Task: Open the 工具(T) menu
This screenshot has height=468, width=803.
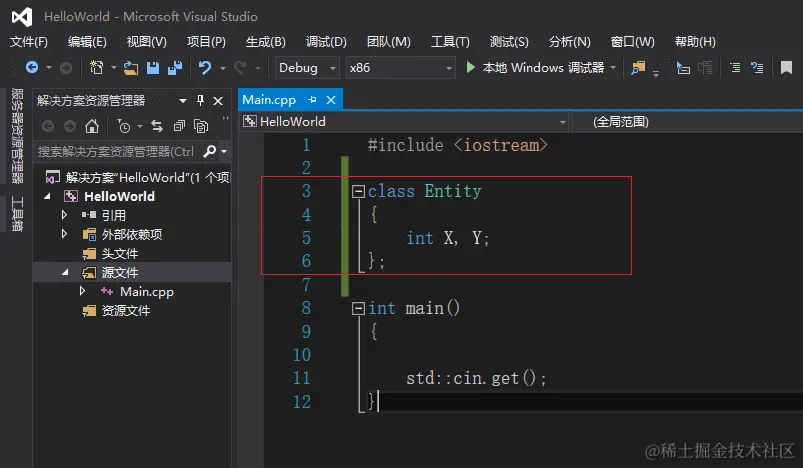Action: click(x=450, y=41)
